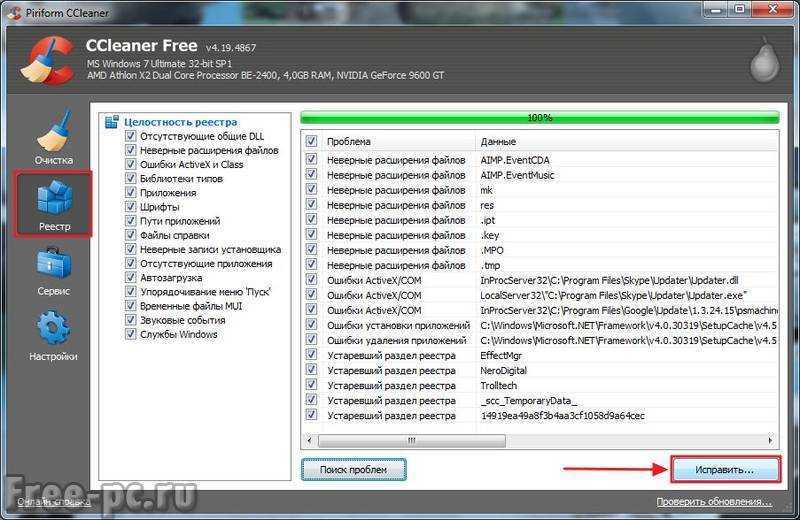
Task: Minimize the CCleaner window
Action: point(716,9)
